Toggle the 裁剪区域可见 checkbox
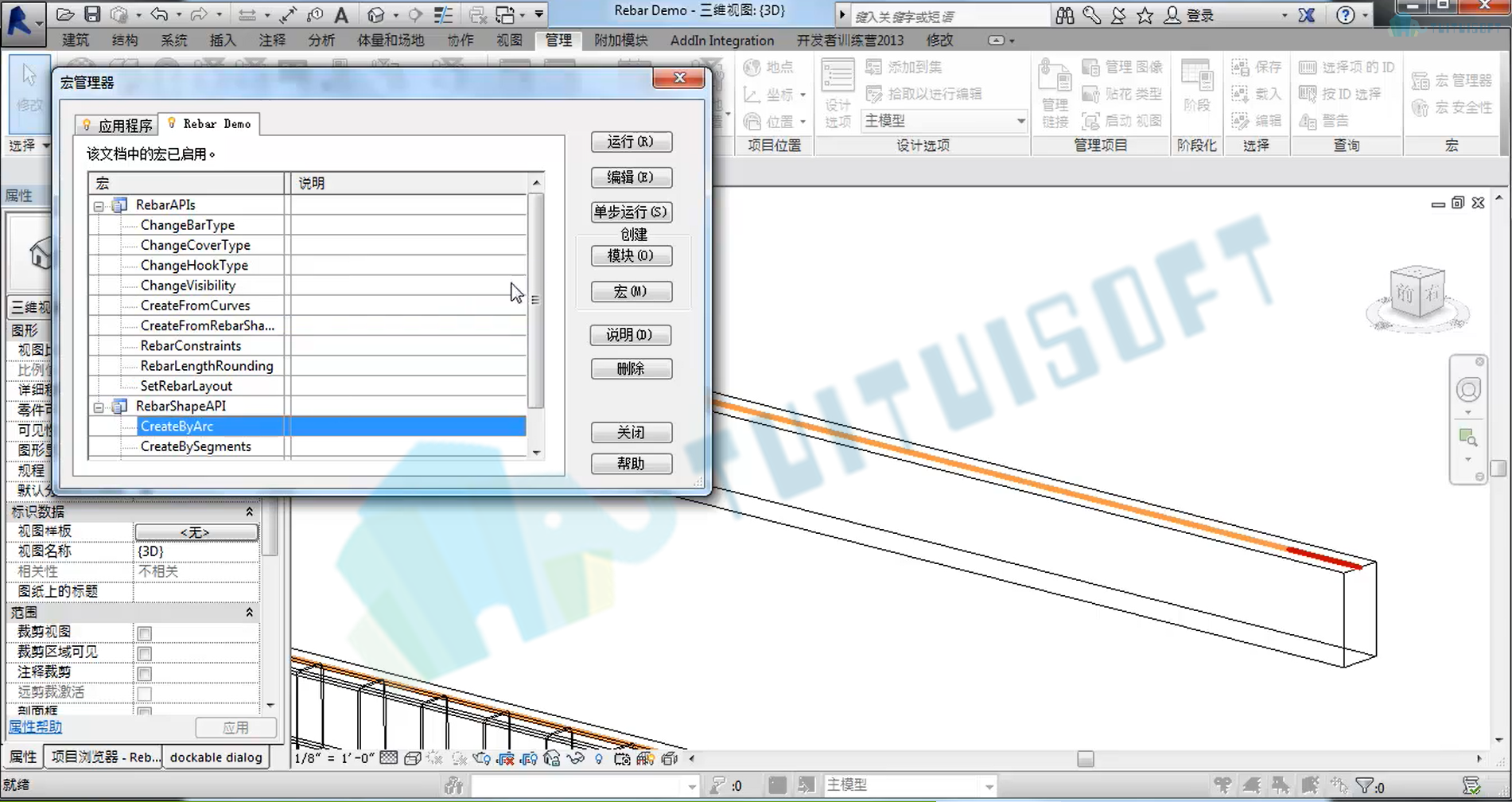 (144, 653)
